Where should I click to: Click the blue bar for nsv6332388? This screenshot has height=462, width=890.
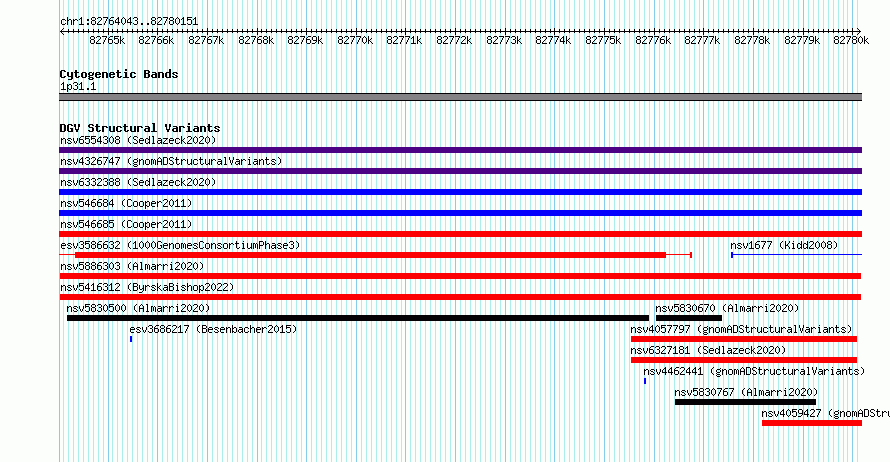[x=460, y=192]
